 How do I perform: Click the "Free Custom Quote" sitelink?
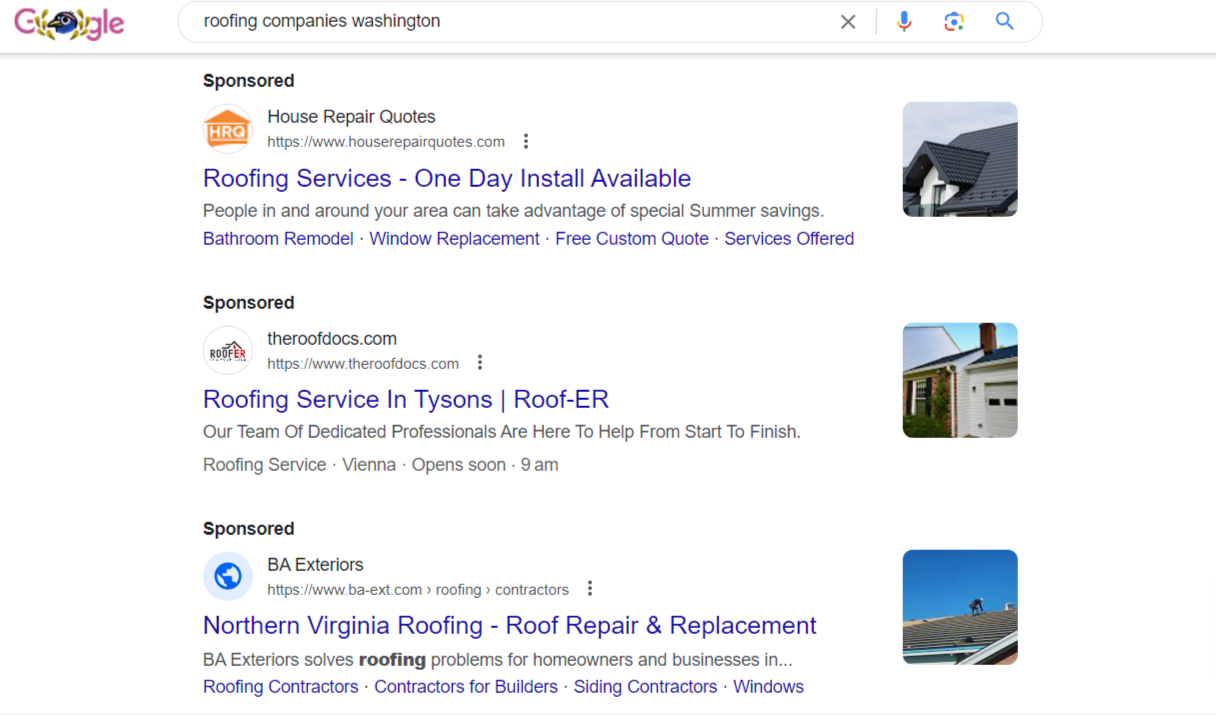coord(632,238)
